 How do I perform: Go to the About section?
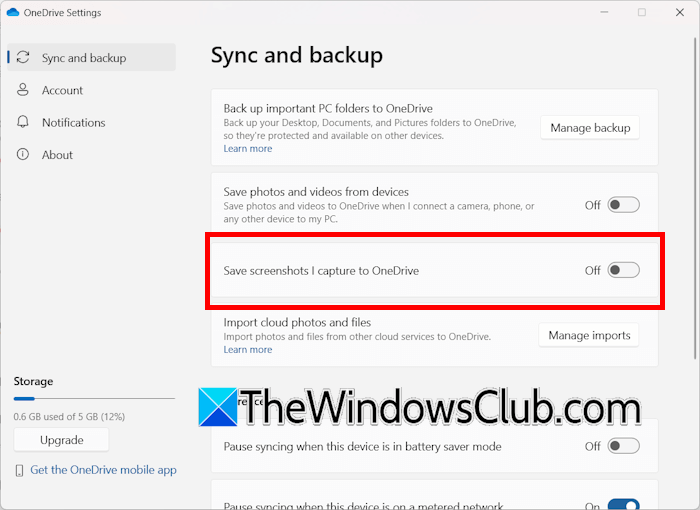pos(57,155)
